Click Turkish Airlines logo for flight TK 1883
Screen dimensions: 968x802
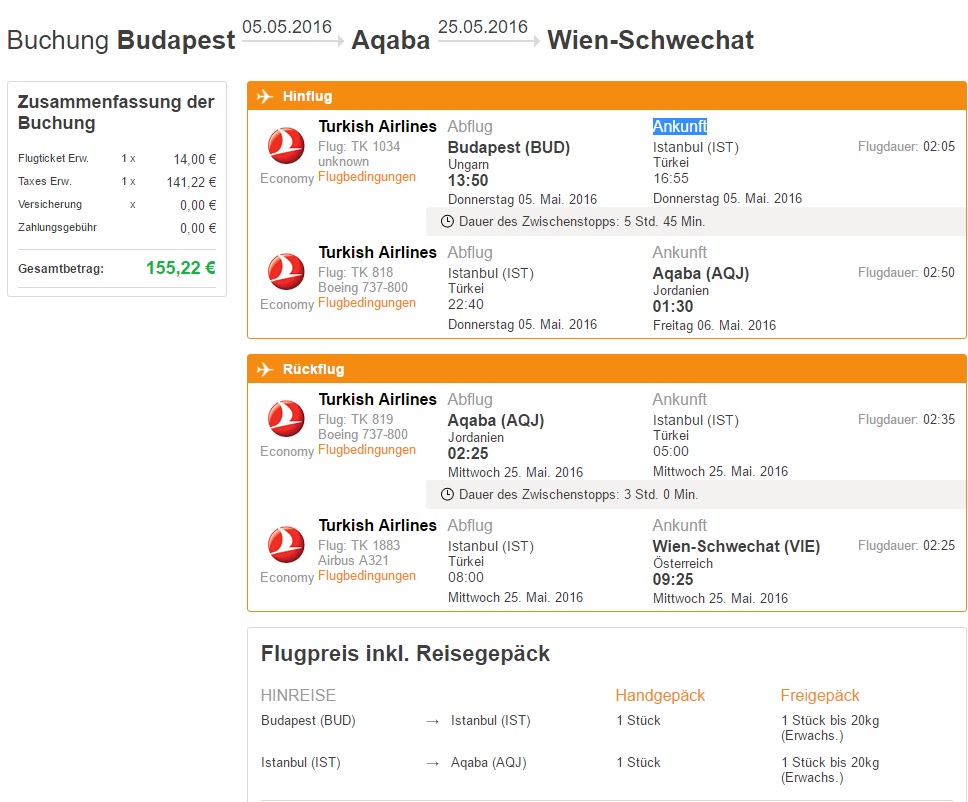pyautogui.click(x=286, y=544)
